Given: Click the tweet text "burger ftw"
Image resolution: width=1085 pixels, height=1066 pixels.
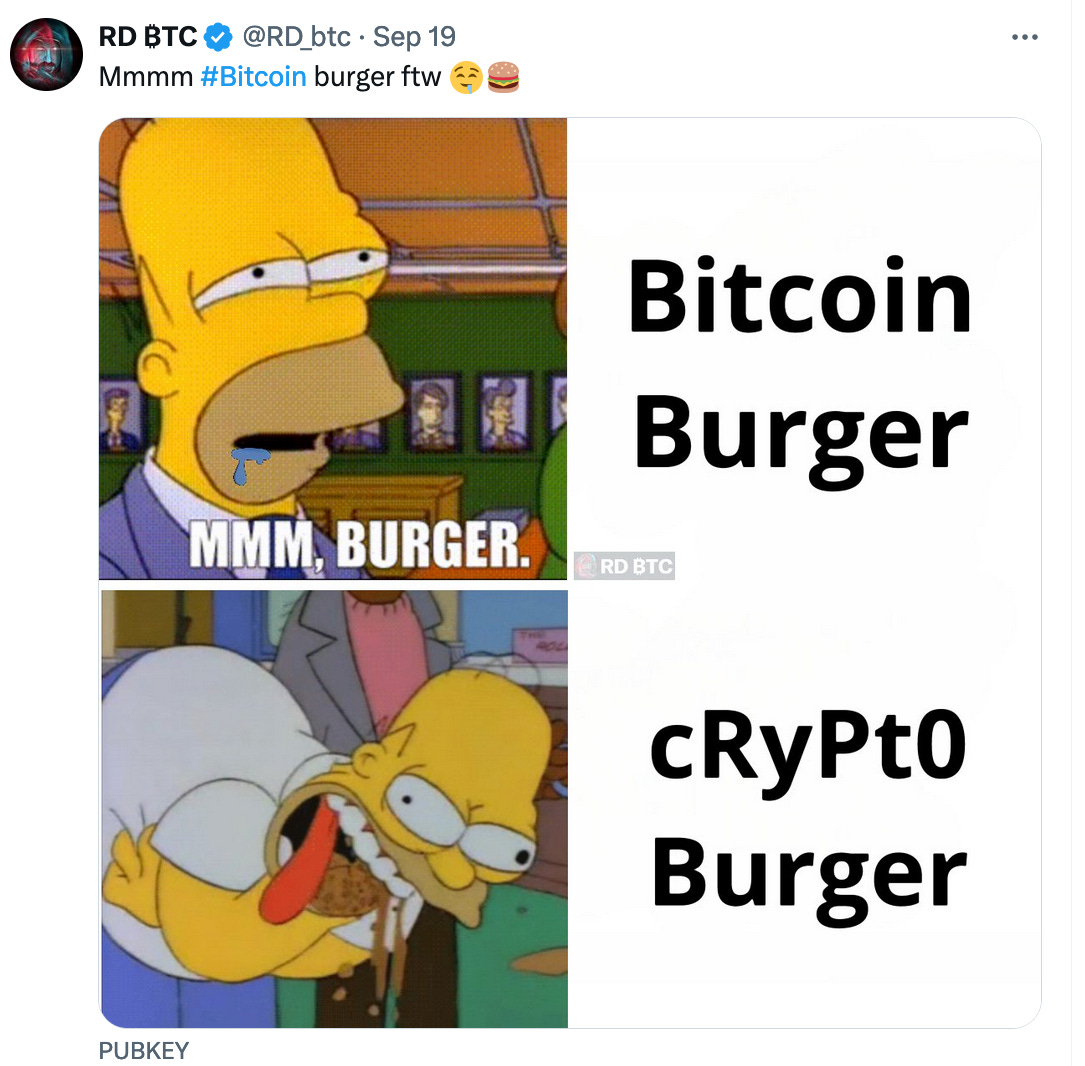Looking at the screenshot, I should (x=377, y=77).
